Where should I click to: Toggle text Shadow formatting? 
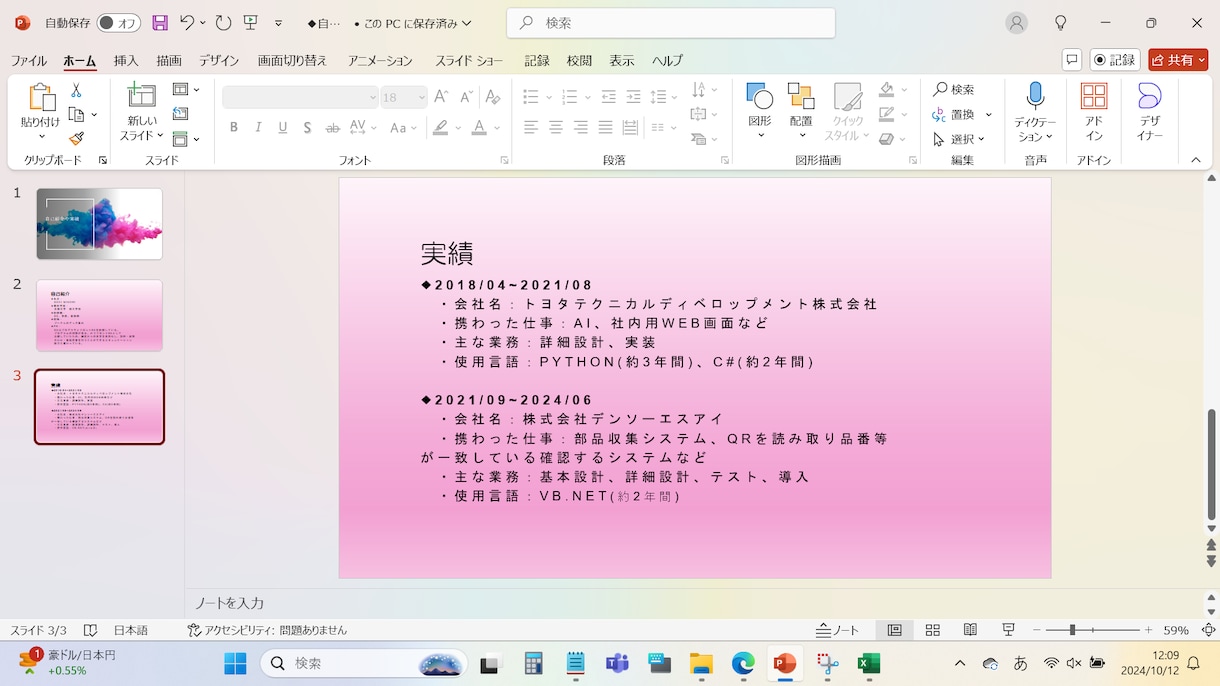pos(307,127)
